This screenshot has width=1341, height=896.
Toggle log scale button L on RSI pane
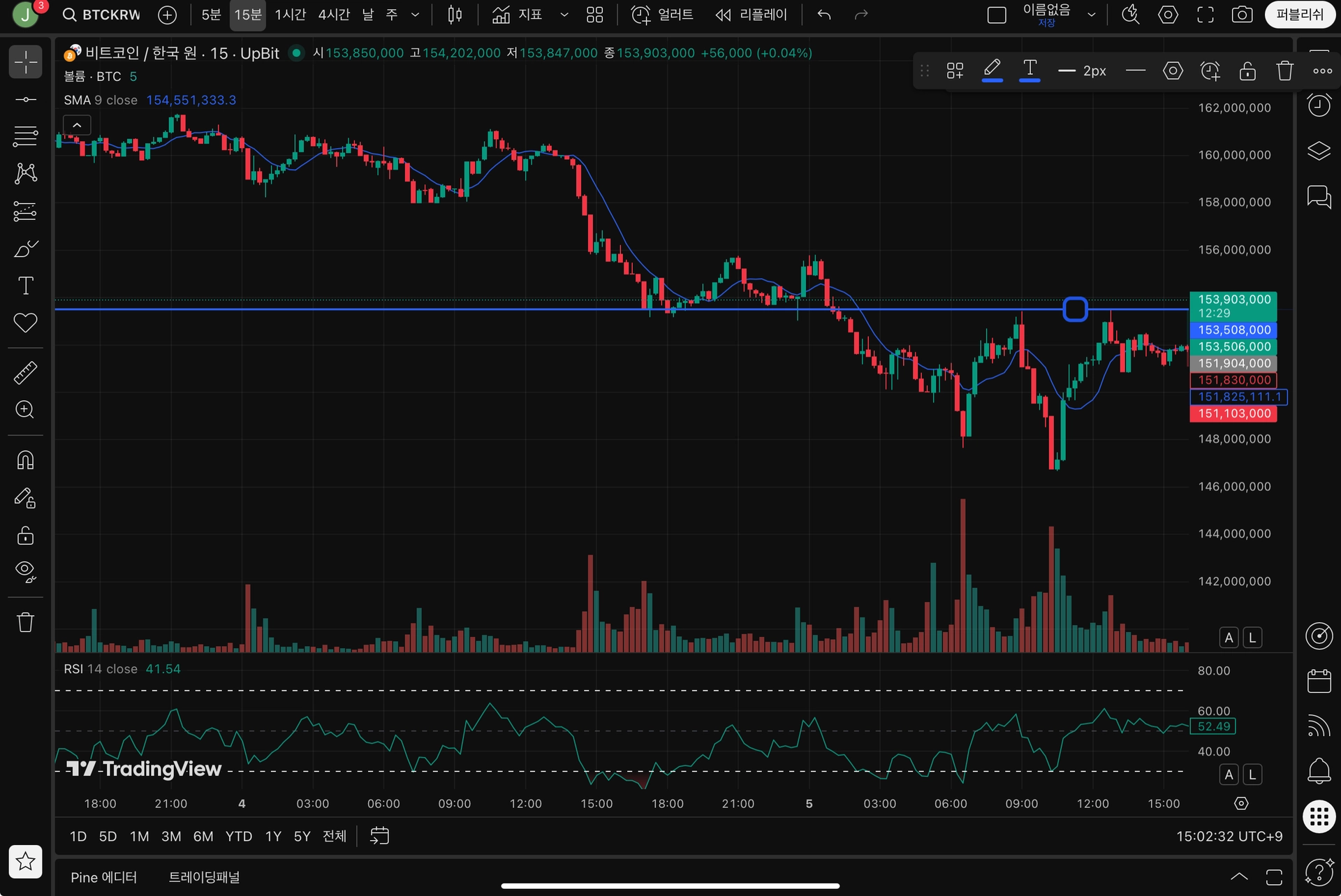(x=1252, y=774)
